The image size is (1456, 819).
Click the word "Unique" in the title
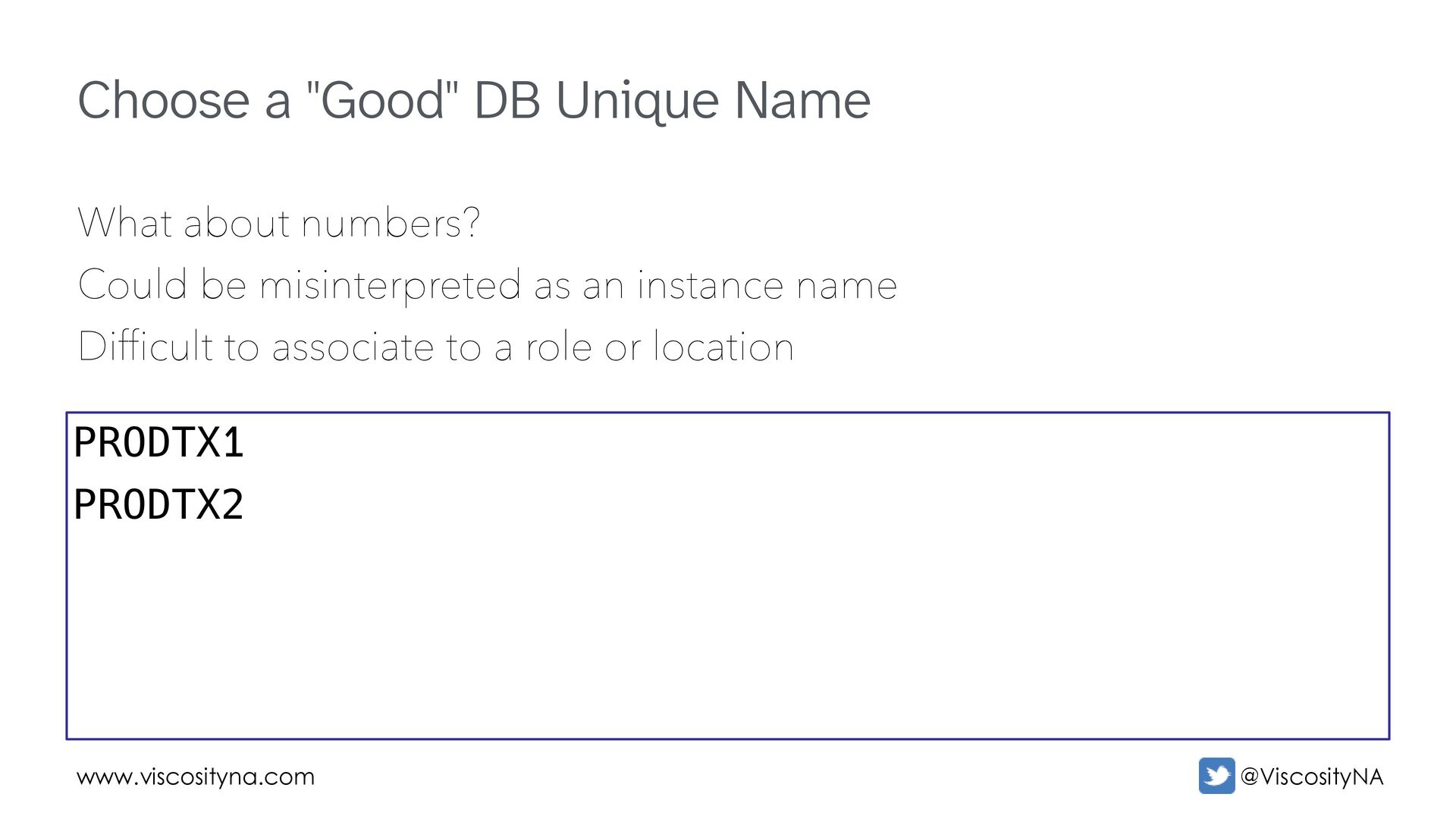(637, 102)
